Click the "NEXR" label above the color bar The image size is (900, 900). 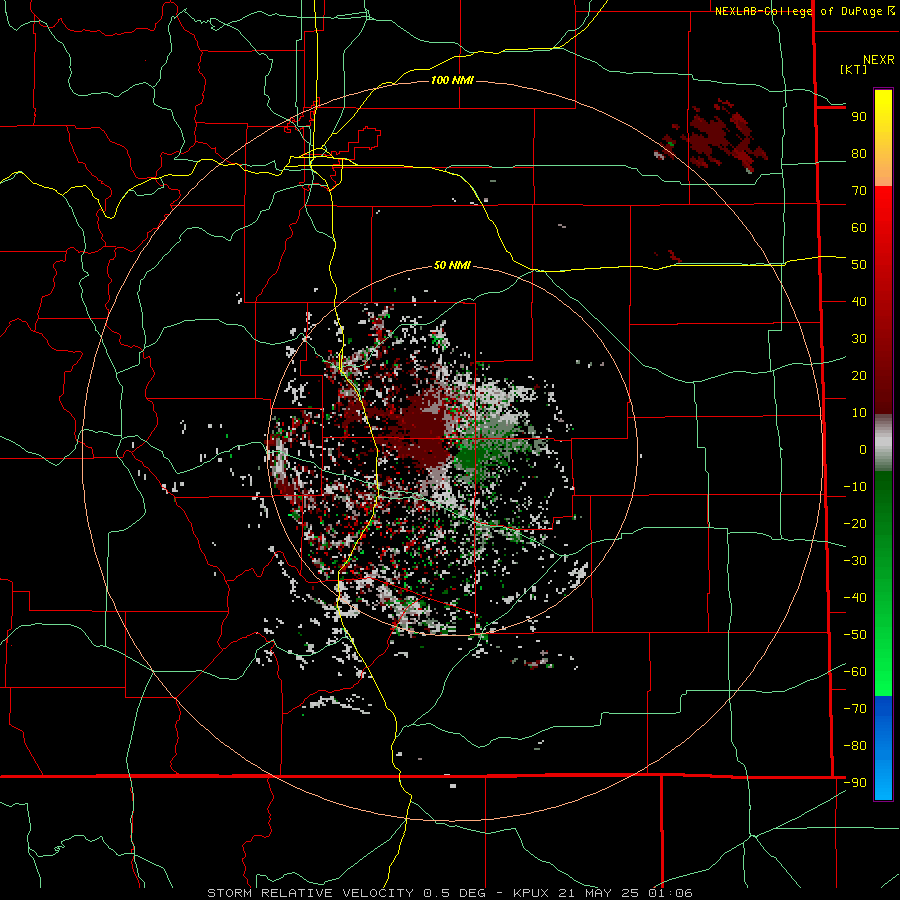click(879, 60)
